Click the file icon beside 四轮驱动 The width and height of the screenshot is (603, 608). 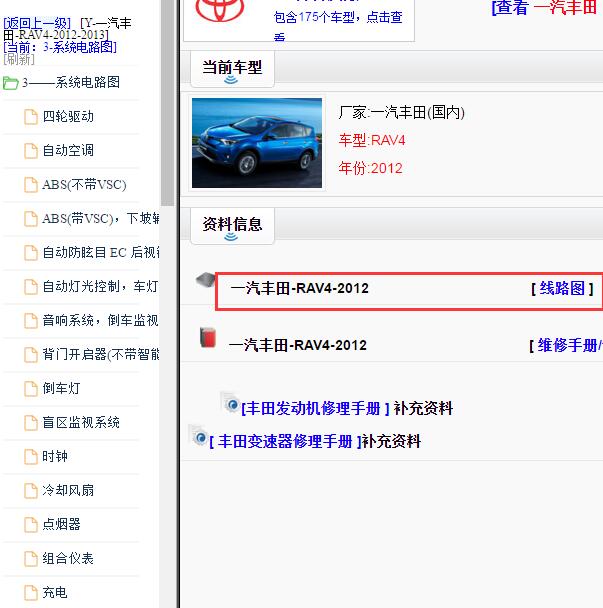click(x=31, y=117)
